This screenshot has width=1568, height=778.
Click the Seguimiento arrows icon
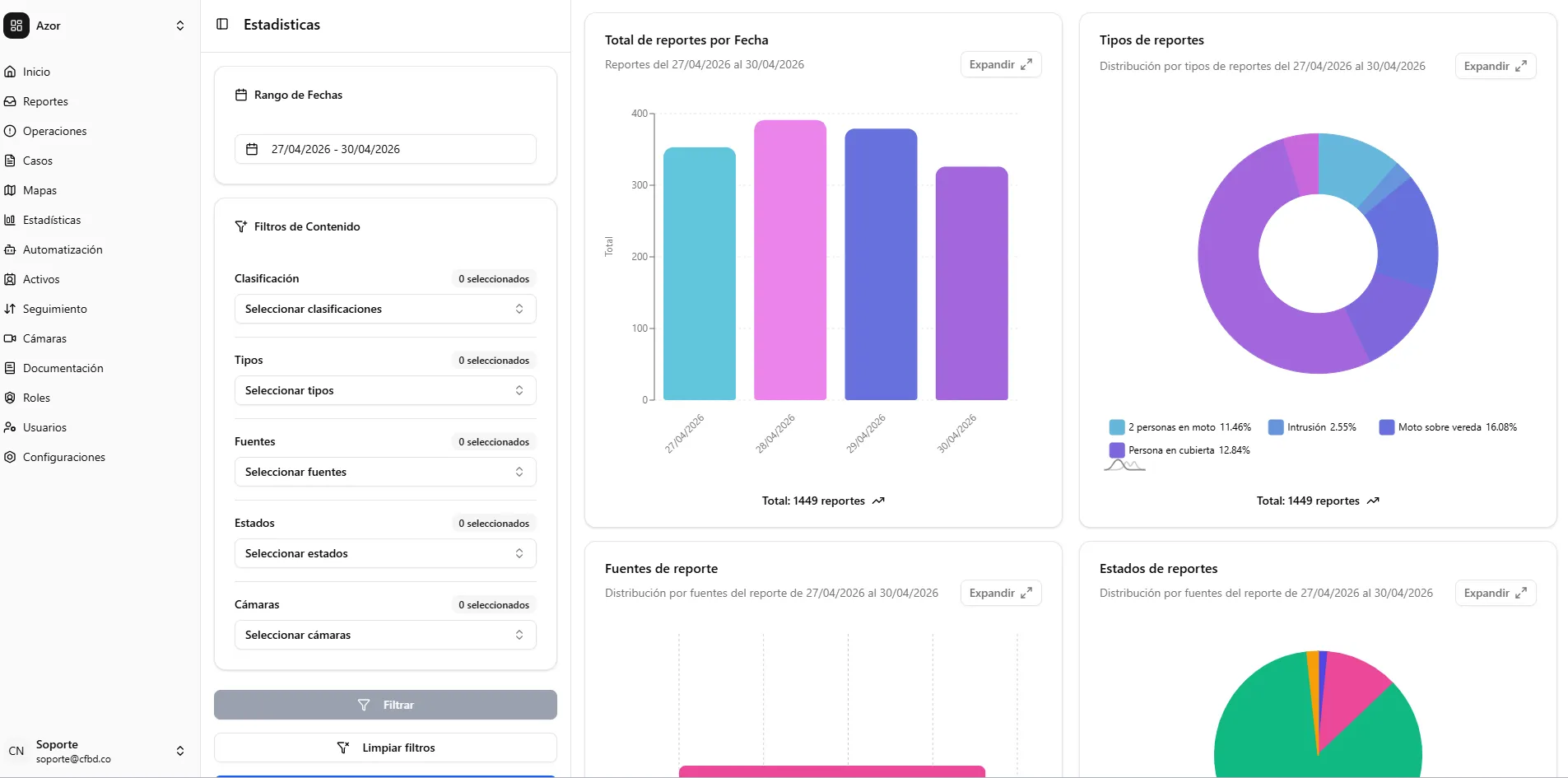pos(10,309)
